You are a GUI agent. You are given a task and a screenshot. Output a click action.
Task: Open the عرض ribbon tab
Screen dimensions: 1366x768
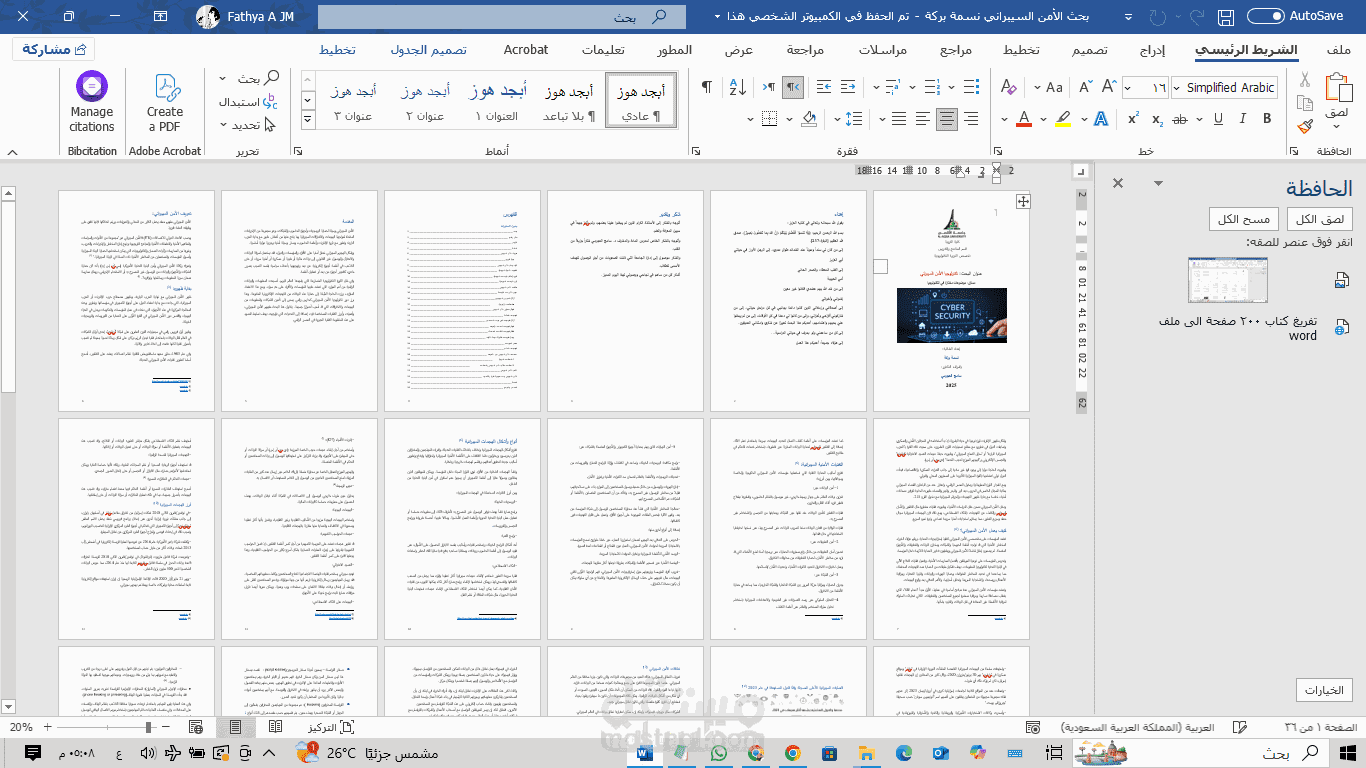[739, 50]
